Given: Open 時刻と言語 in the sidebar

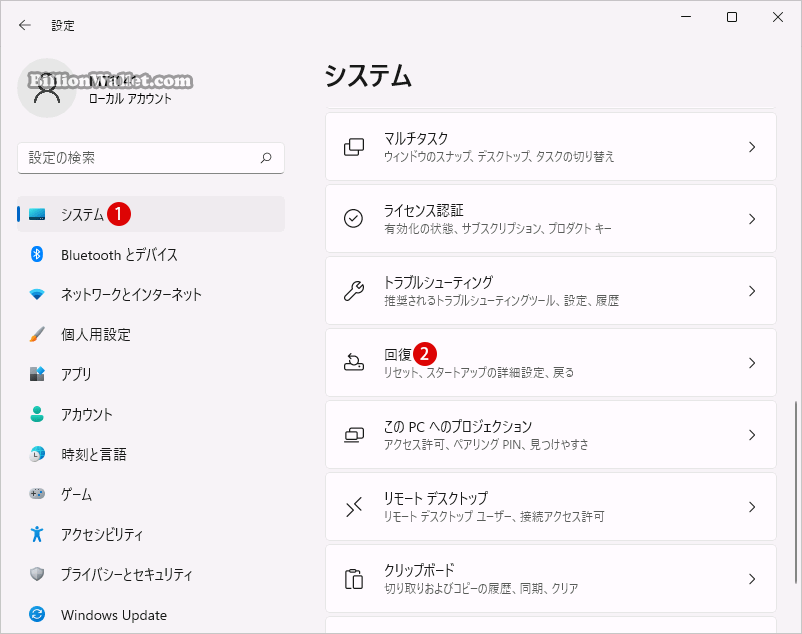Looking at the screenshot, I should [x=151, y=454].
